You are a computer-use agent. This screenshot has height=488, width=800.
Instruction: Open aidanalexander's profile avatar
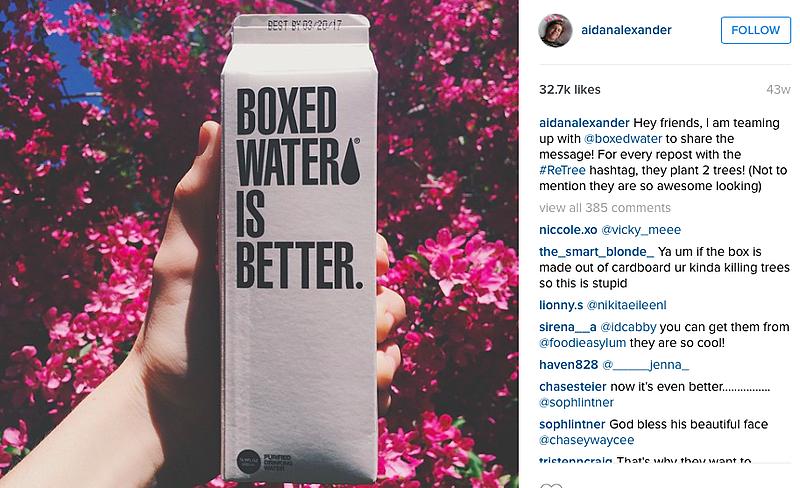click(555, 31)
